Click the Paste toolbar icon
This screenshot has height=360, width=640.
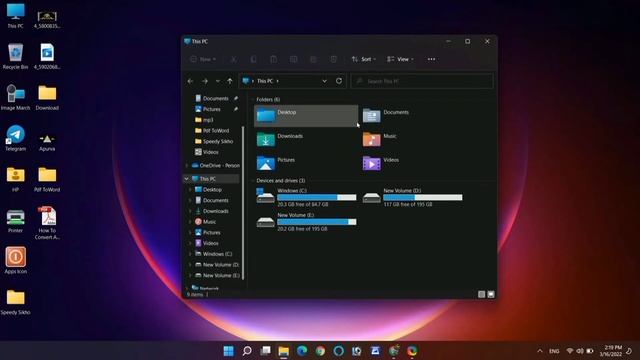(x=273, y=59)
